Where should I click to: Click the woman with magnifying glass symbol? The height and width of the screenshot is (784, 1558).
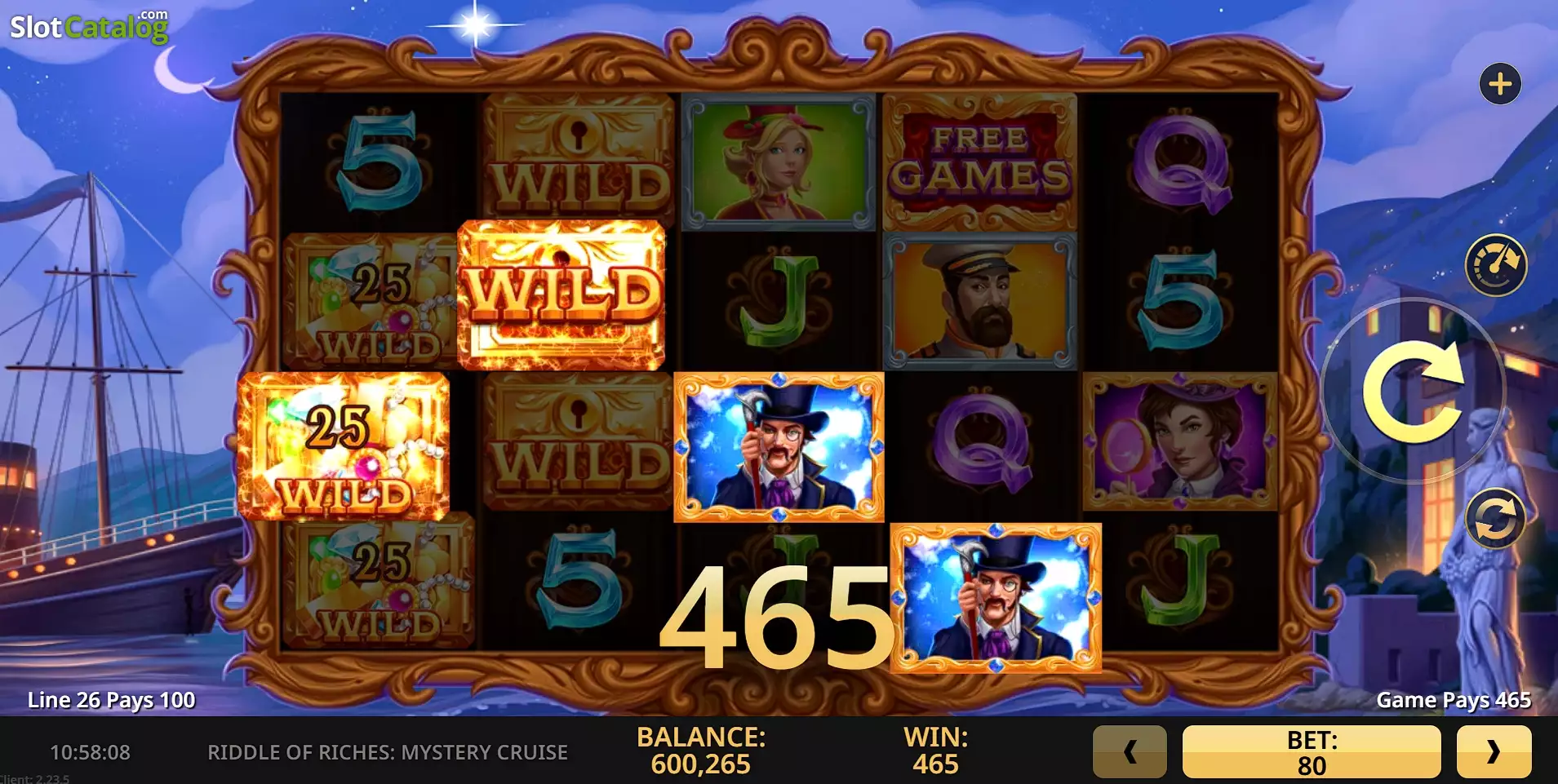coord(1180,441)
